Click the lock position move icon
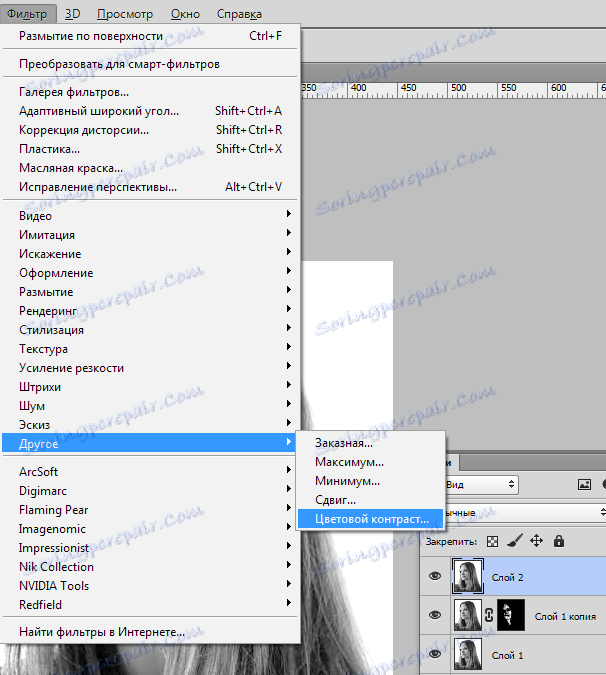 [536, 541]
